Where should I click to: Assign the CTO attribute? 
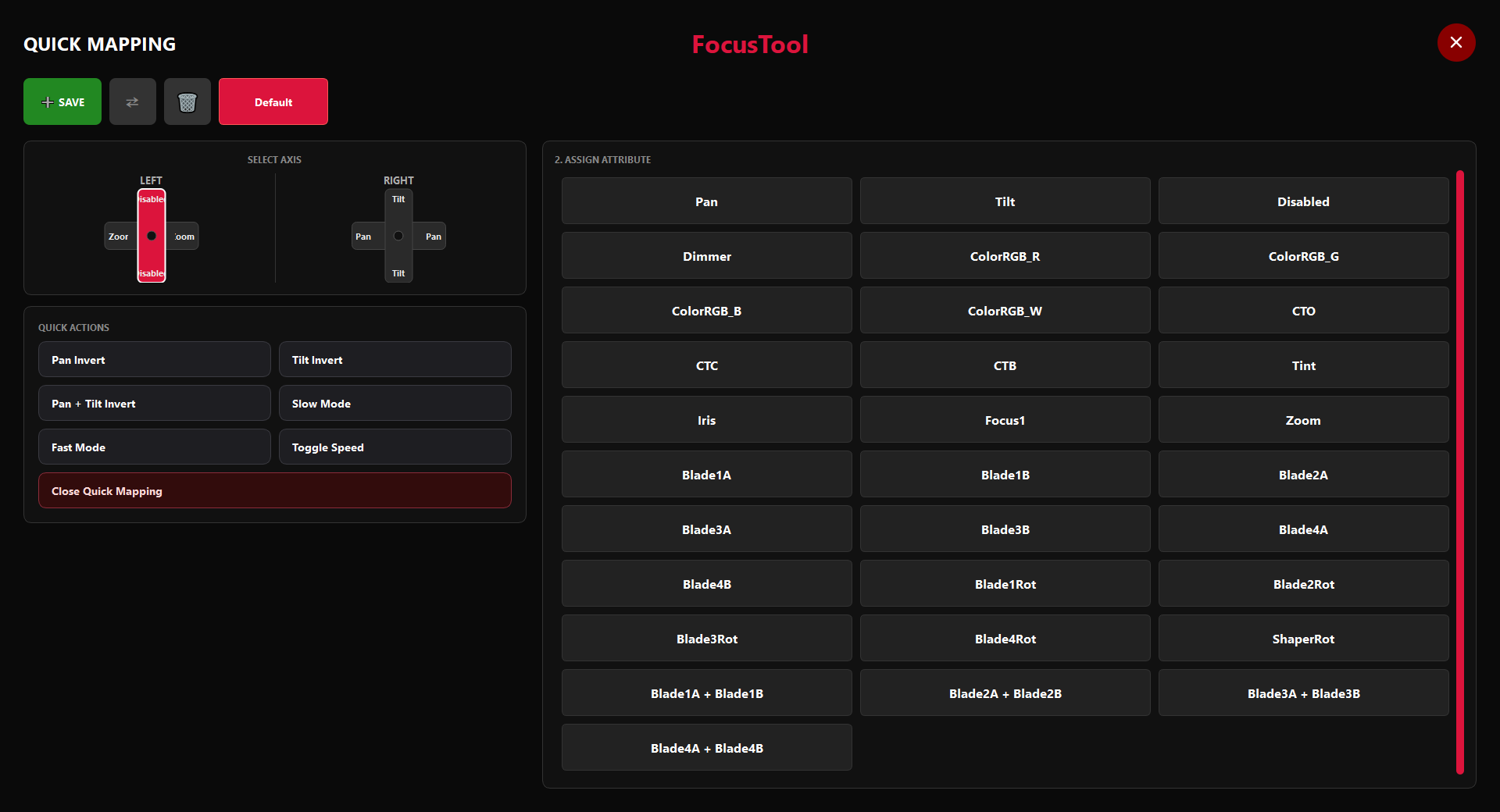pyautogui.click(x=1304, y=310)
